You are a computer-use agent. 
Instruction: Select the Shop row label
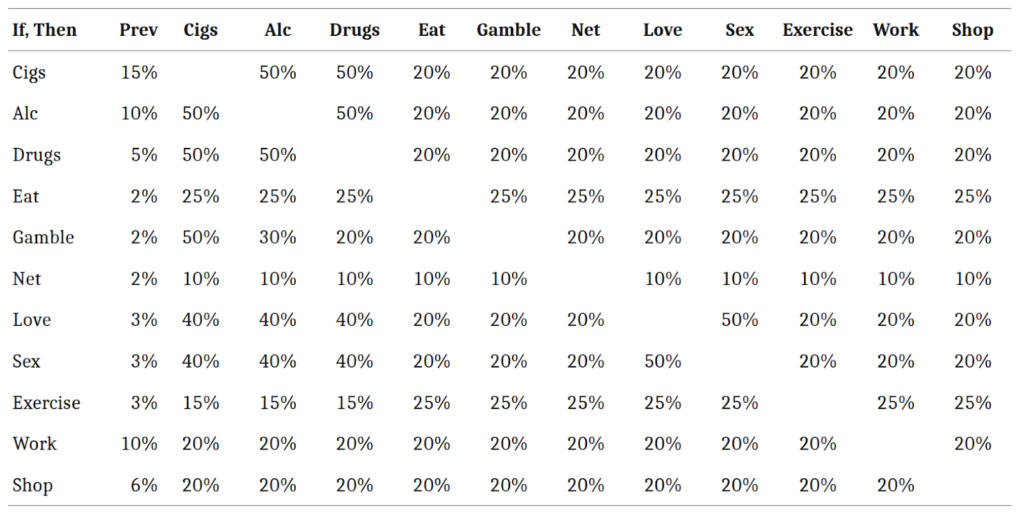pos(32,485)
